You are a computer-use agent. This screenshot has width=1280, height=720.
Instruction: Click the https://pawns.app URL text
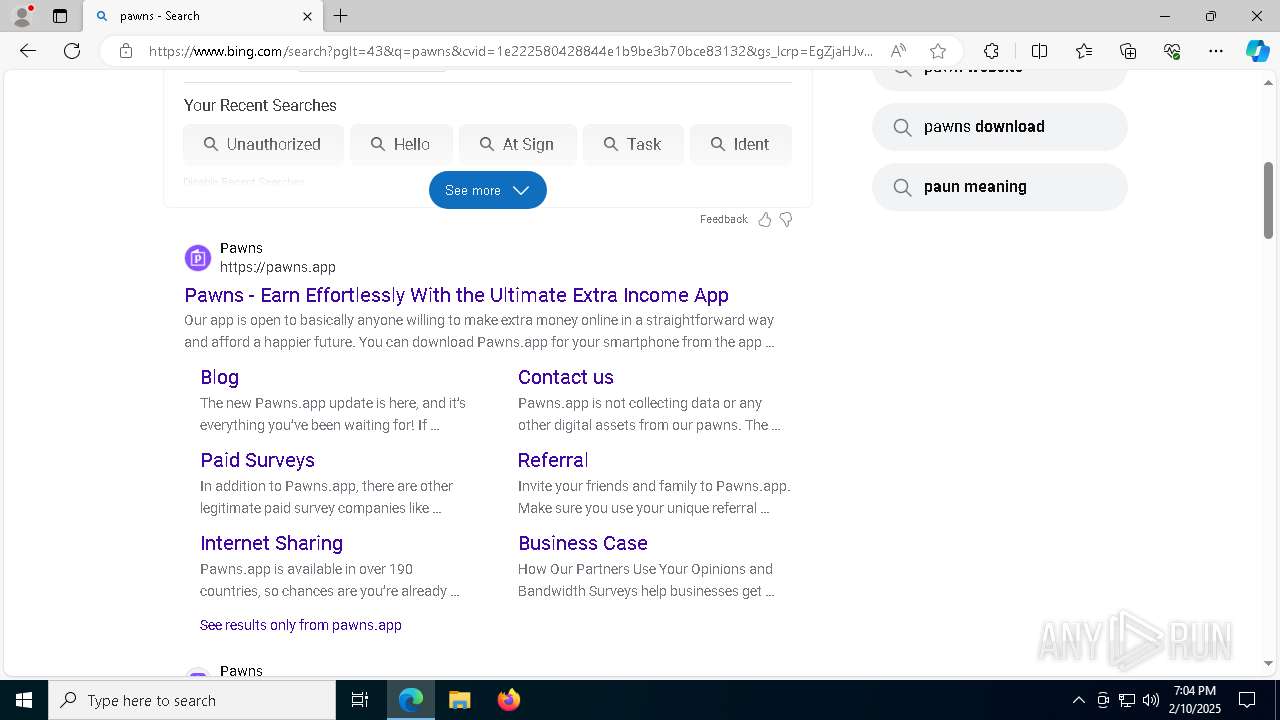[278, 267]
